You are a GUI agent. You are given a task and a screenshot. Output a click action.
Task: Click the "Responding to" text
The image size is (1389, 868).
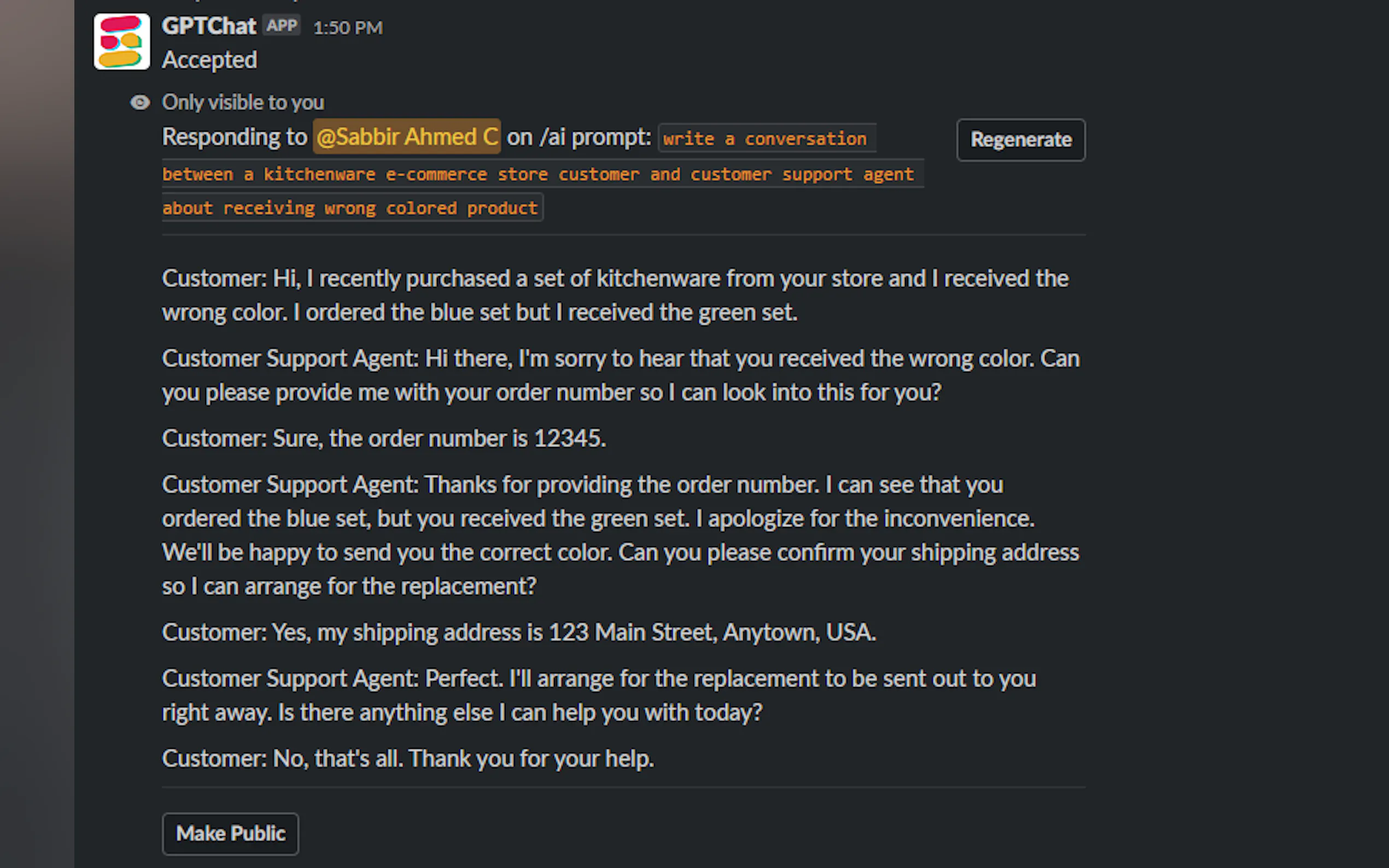coord(235,137)
